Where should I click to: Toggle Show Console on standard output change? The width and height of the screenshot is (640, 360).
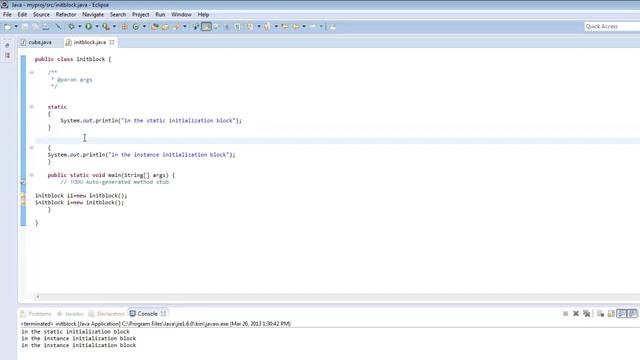(x=622, y=313)
